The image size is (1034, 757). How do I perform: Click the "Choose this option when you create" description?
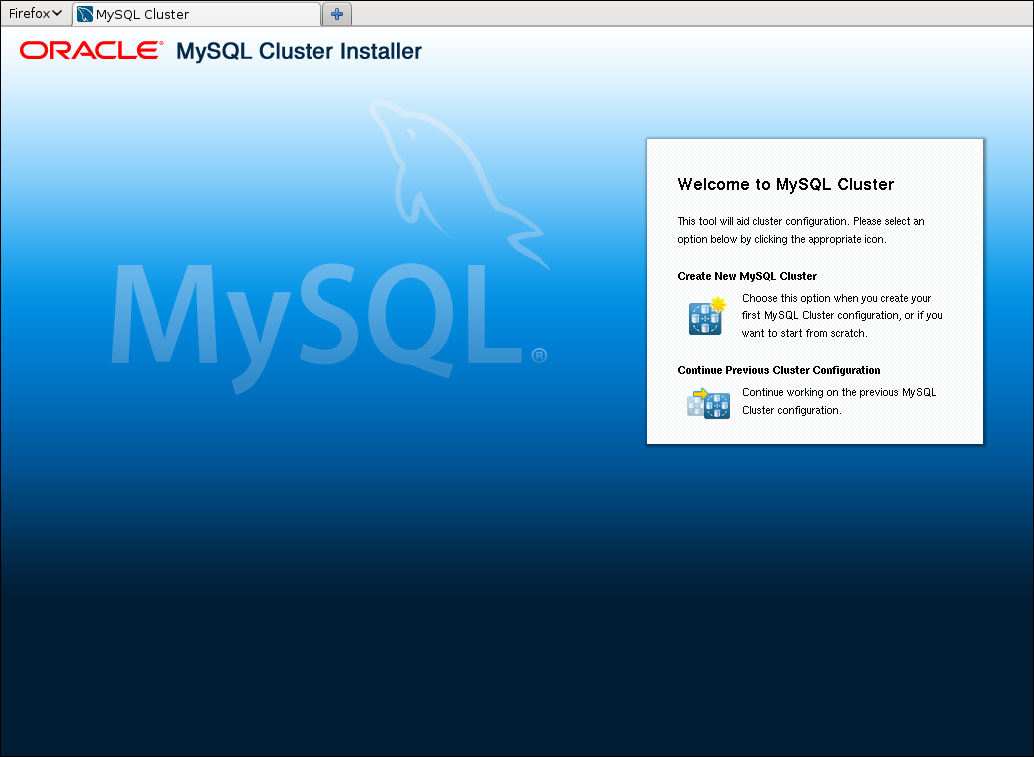pyautogui.click(x=836, y=298)
